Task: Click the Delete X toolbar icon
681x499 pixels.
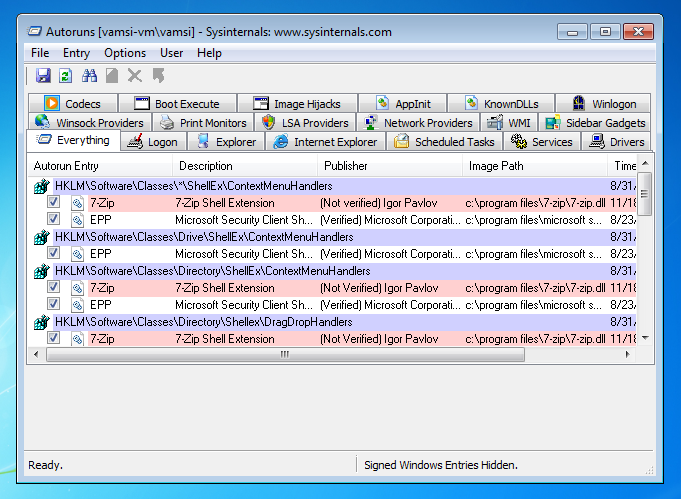Action: pyautogui.click(x=135, y=76)
